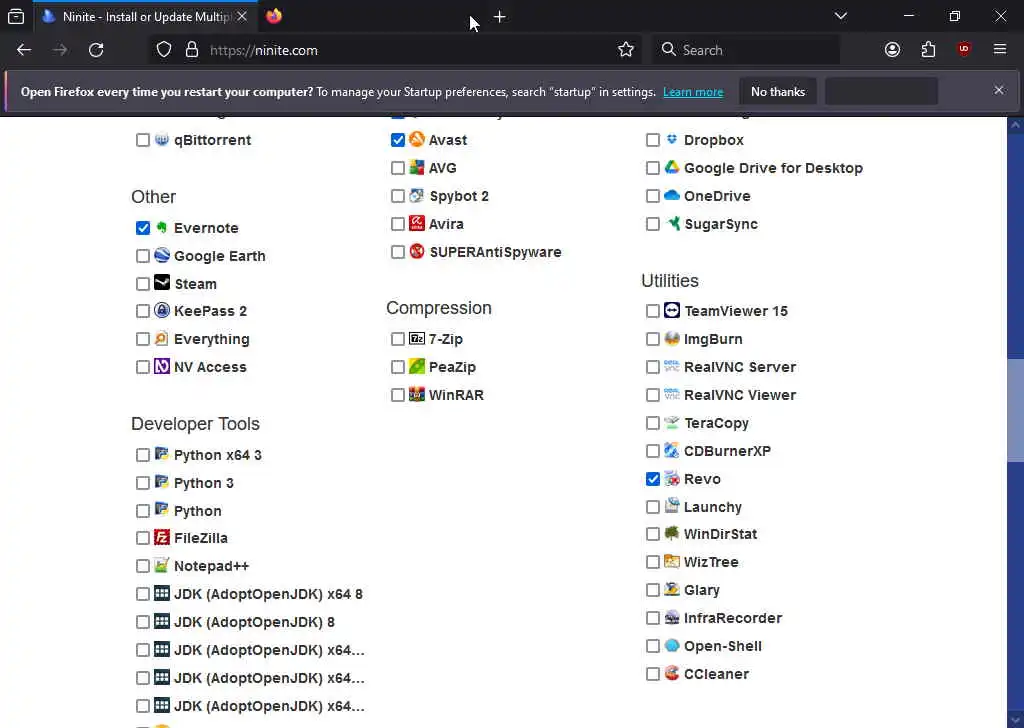
Task: Open the Firefox account icon
Action: (892, 50)
